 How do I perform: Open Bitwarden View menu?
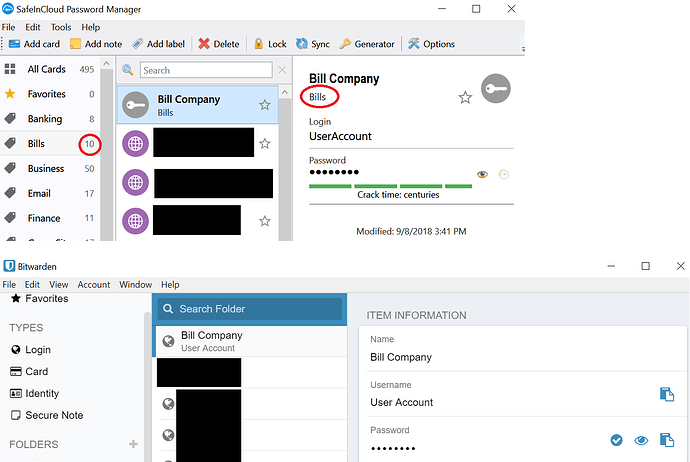[x=59, y=285]
